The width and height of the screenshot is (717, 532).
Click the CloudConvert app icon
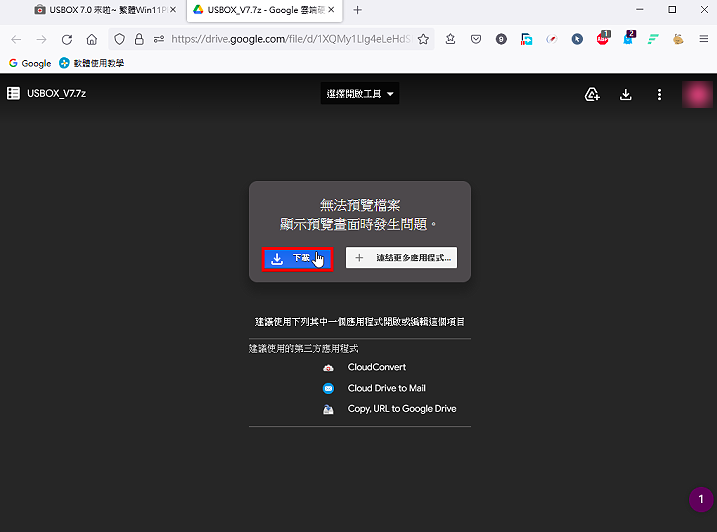point(328,368)
